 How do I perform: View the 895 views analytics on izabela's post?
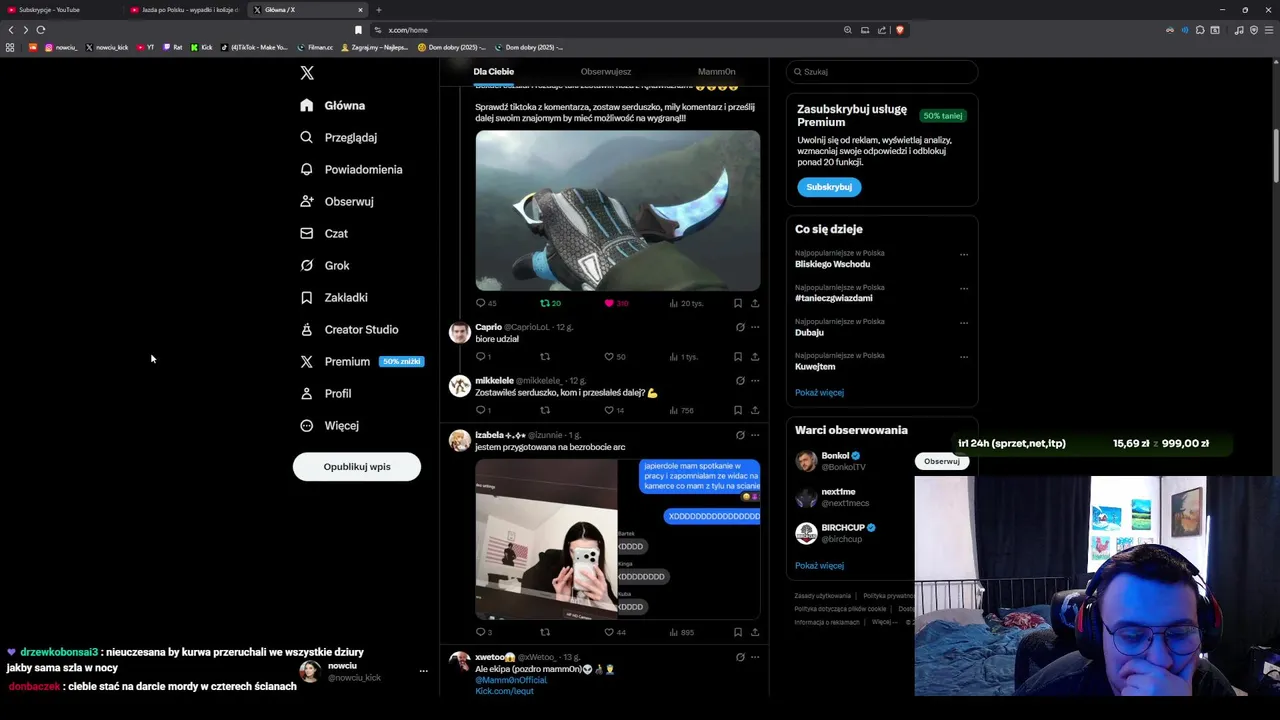pos(681,632)
